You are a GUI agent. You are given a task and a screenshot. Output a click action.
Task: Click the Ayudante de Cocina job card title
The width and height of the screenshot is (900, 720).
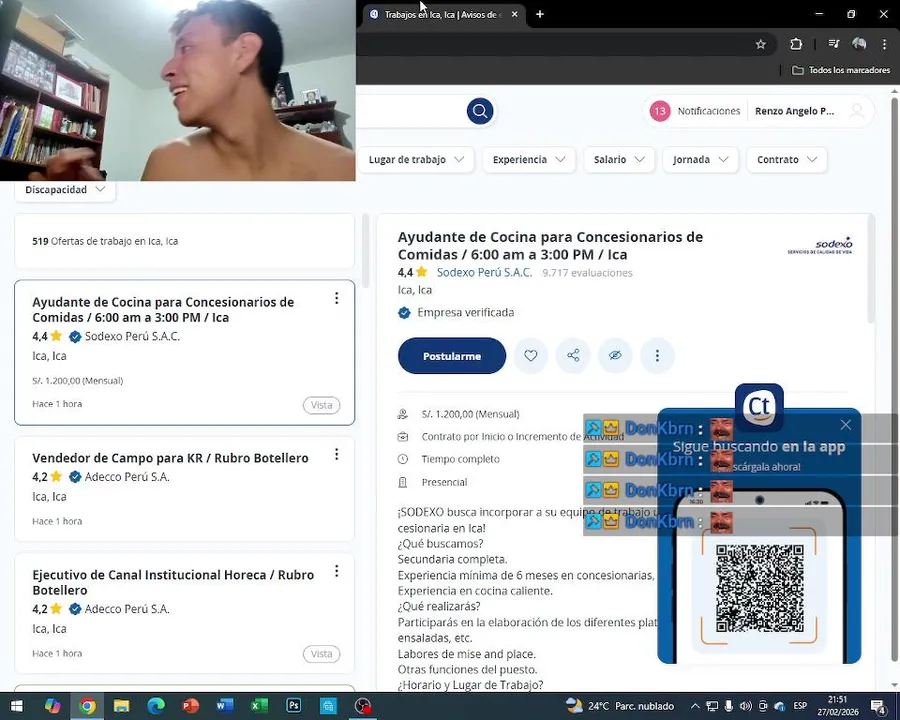pyautogui.click(x=163, y=309)
